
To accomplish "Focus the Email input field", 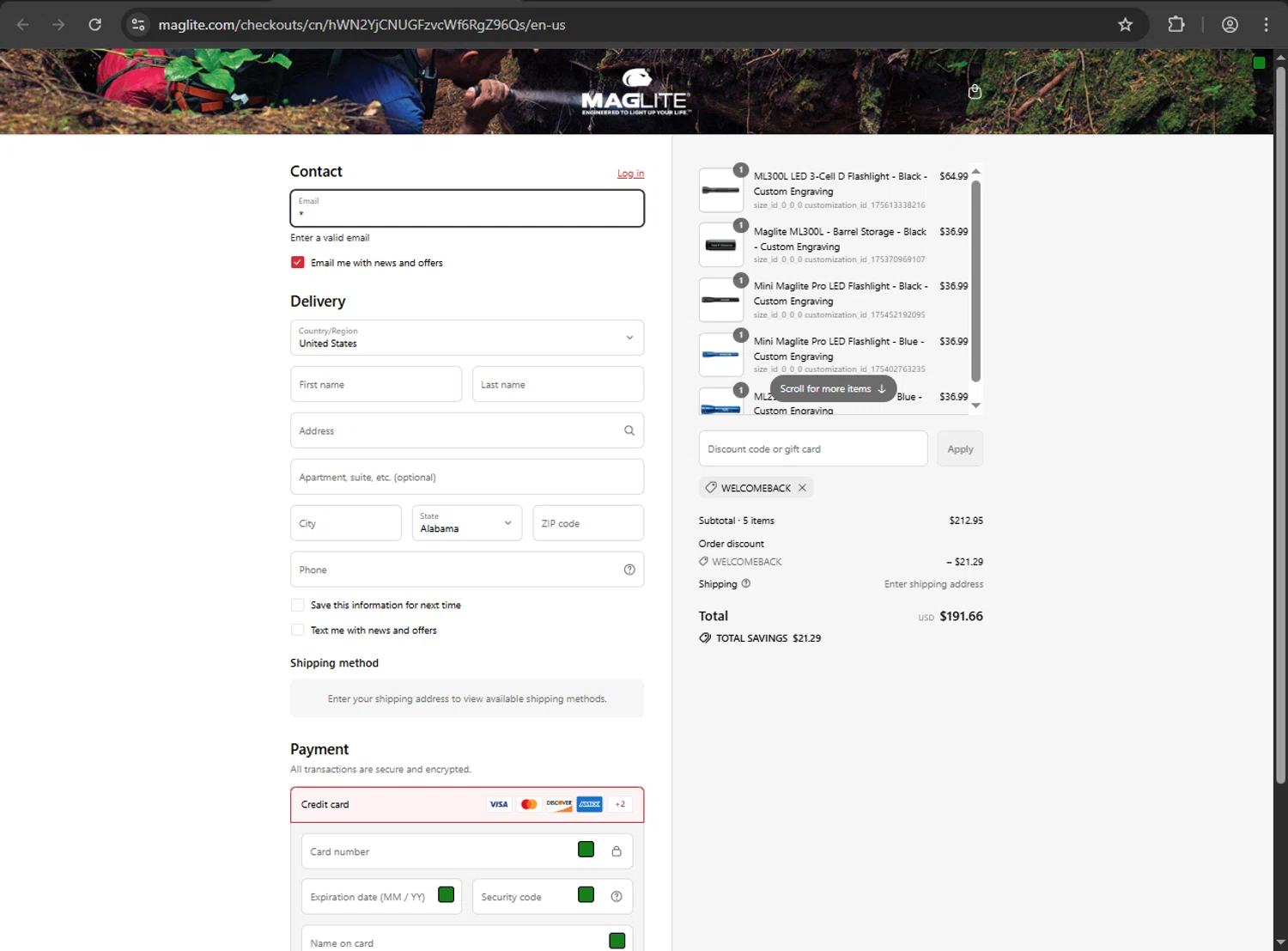I will 467,208.
